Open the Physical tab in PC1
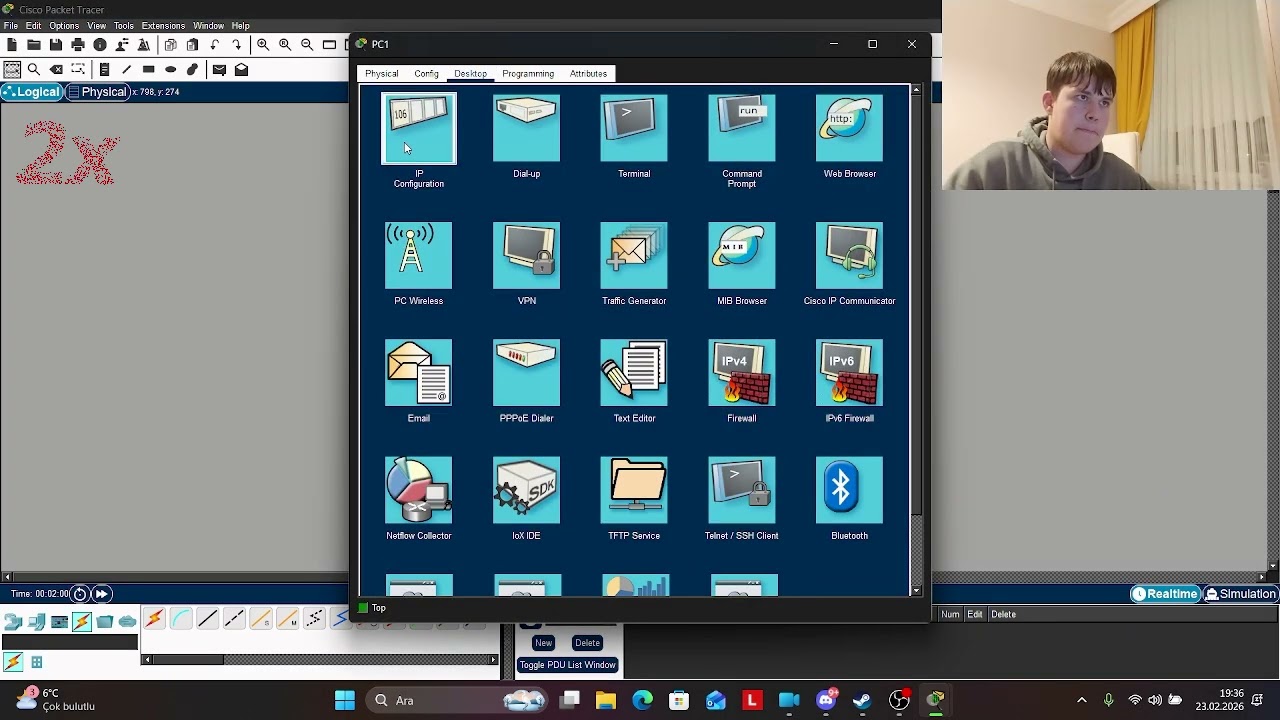Viewport: 1280px width, 720px height. (381, 74)
